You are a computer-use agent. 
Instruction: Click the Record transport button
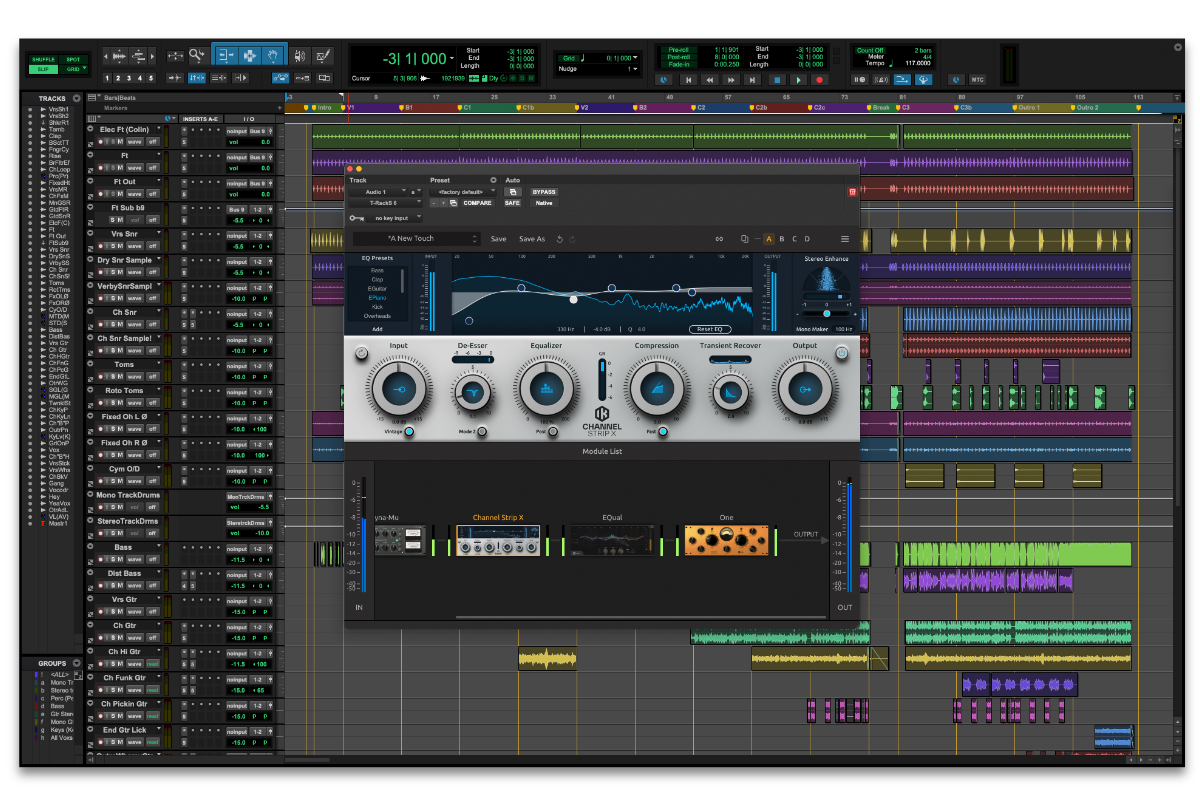pyautogui.click(x=820, y=79)
